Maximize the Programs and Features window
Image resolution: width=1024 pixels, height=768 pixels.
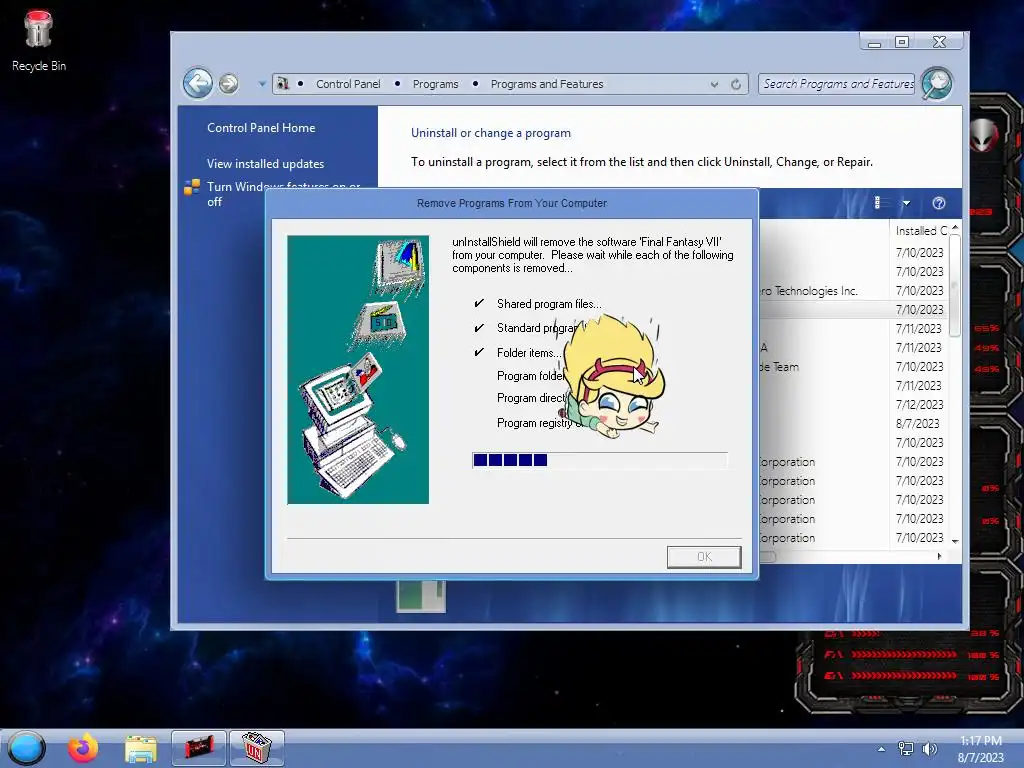tap(902, 42)
